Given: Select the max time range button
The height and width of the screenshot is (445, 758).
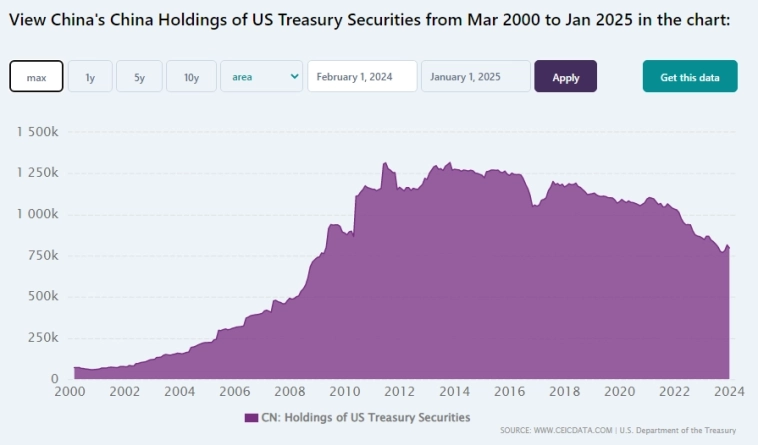Looking at the screenshot, I should (37, 77).
